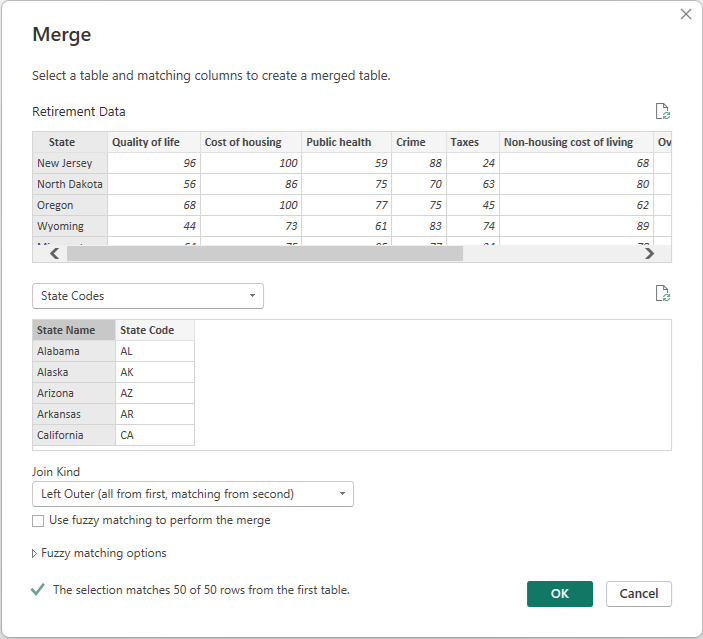The image size is (703, 639).
Task: Click the Arkansas cell
Action: click(74, 414)
